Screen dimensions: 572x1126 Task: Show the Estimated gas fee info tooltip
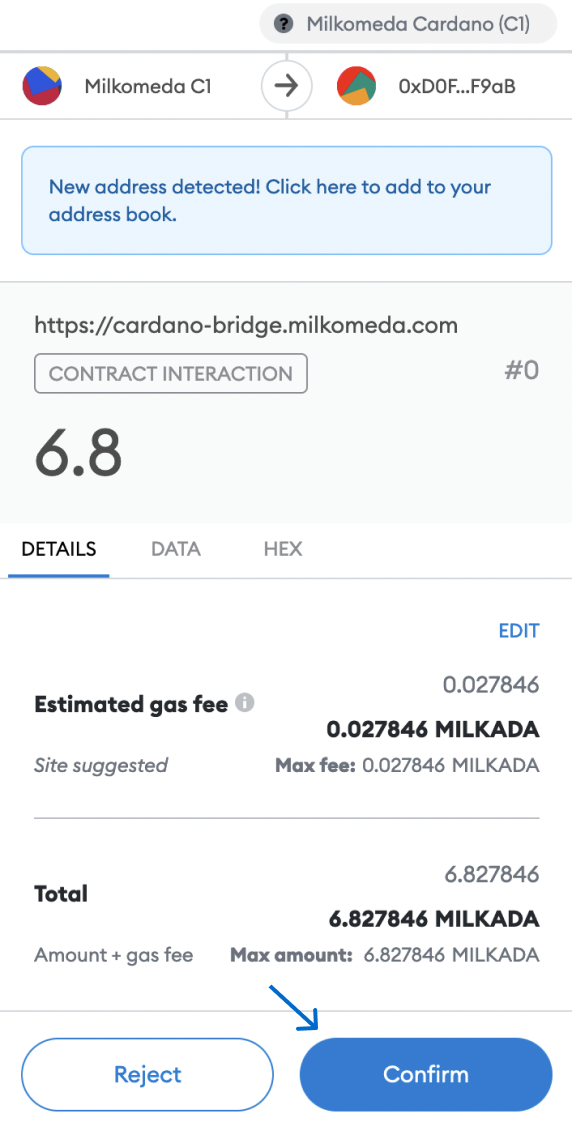tap(245, 703)
